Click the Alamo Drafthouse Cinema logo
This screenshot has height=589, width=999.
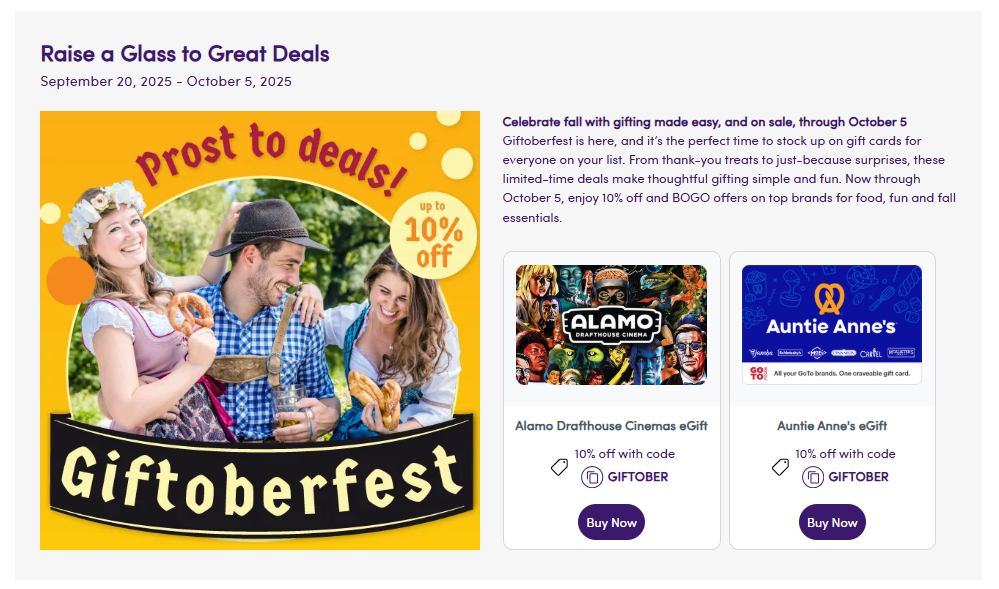coord(612,324)
